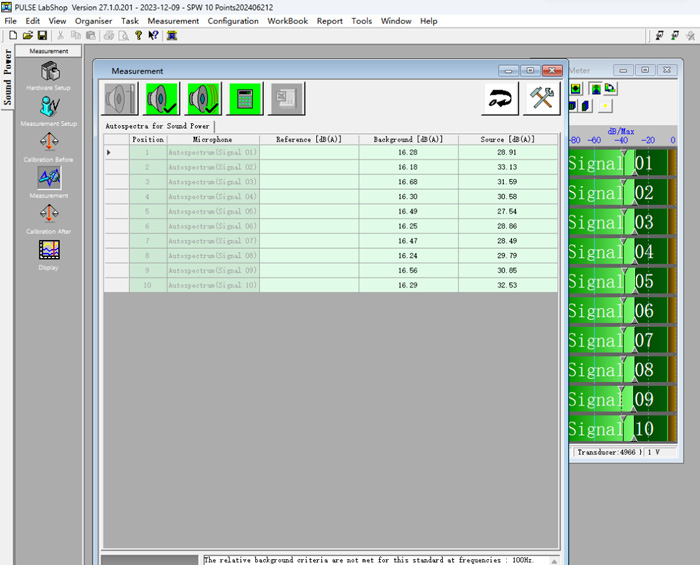This screenshot has height=565, width=700.
Task: Click the status message scroll up arrow
Action: (x=554, y=561)
